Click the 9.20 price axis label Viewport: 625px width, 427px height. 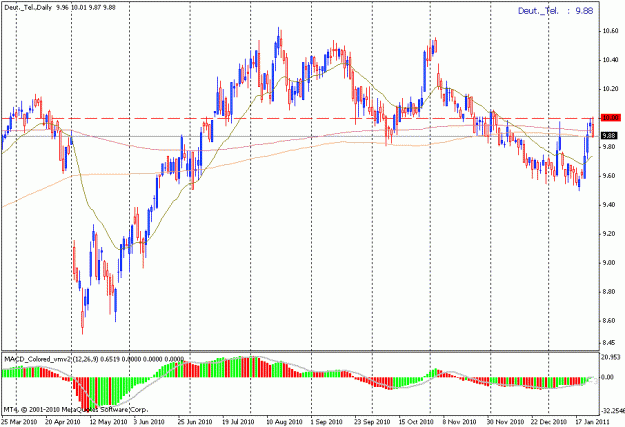611,234
